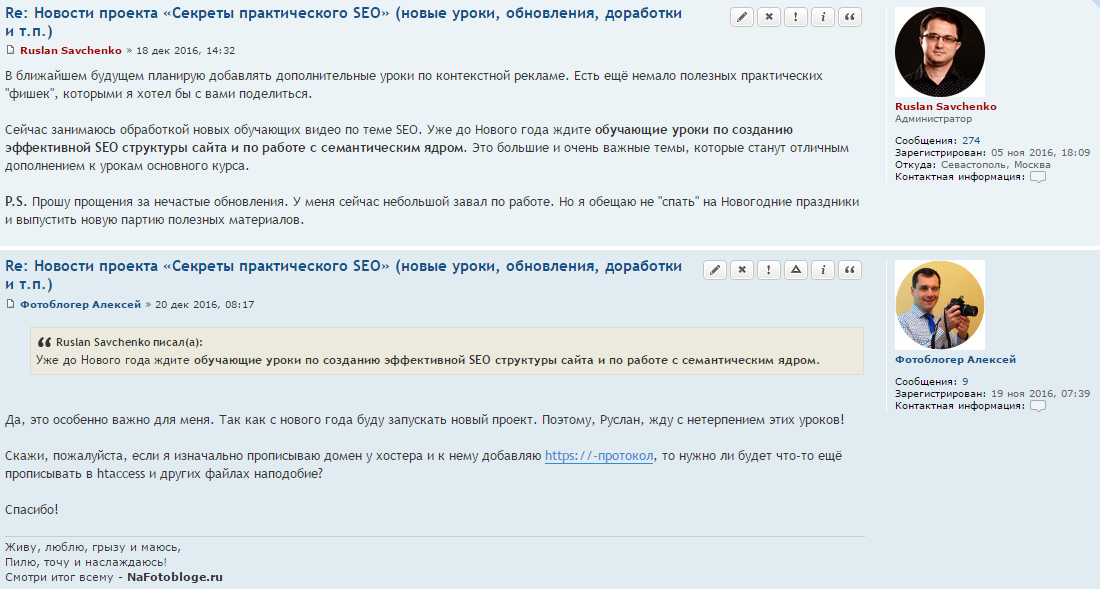View Ruslan's 274 messages count link
Viewport: 1100px width, 589px height.
click(971, 141)
